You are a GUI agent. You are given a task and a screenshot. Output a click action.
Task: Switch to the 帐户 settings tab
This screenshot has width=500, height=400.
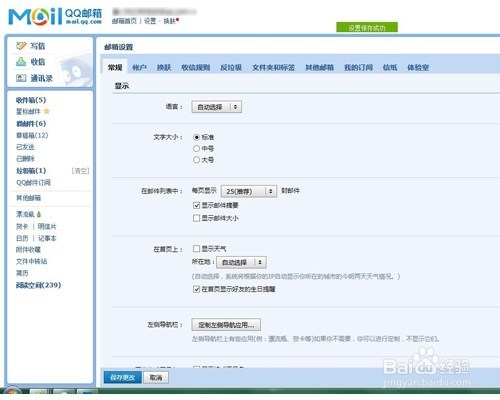point(139,68)
